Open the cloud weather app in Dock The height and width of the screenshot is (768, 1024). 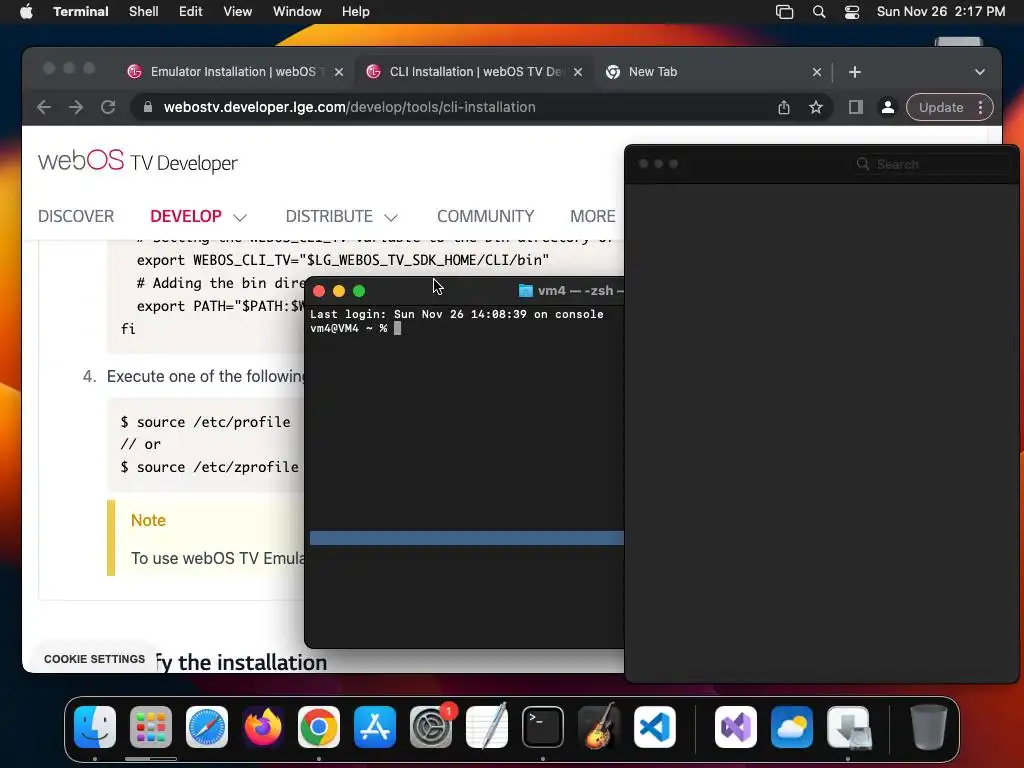point(792,727)
